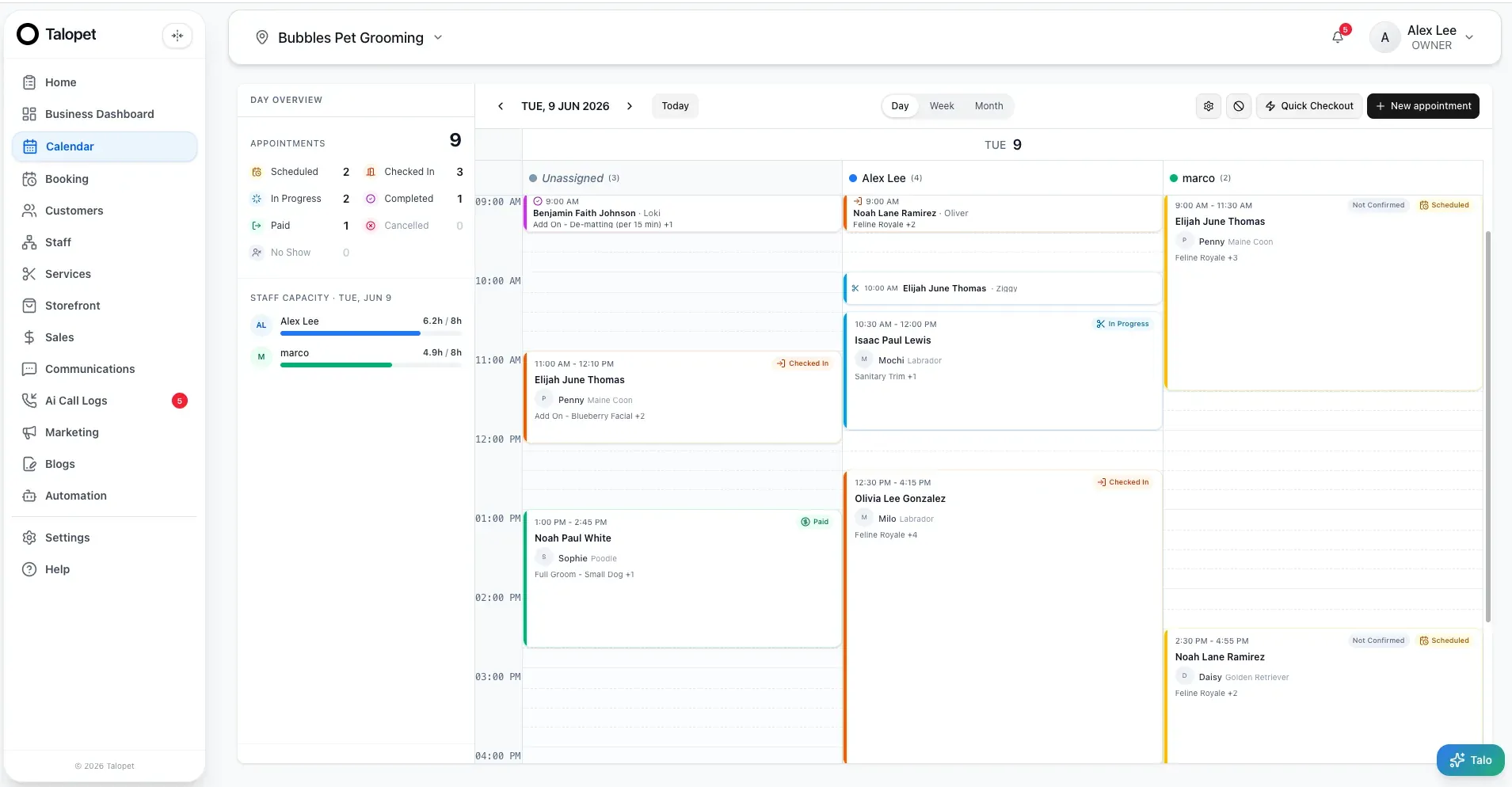Go to previous day arrow
Viewport: 1512px width, 787px height.
coord(501,106)
